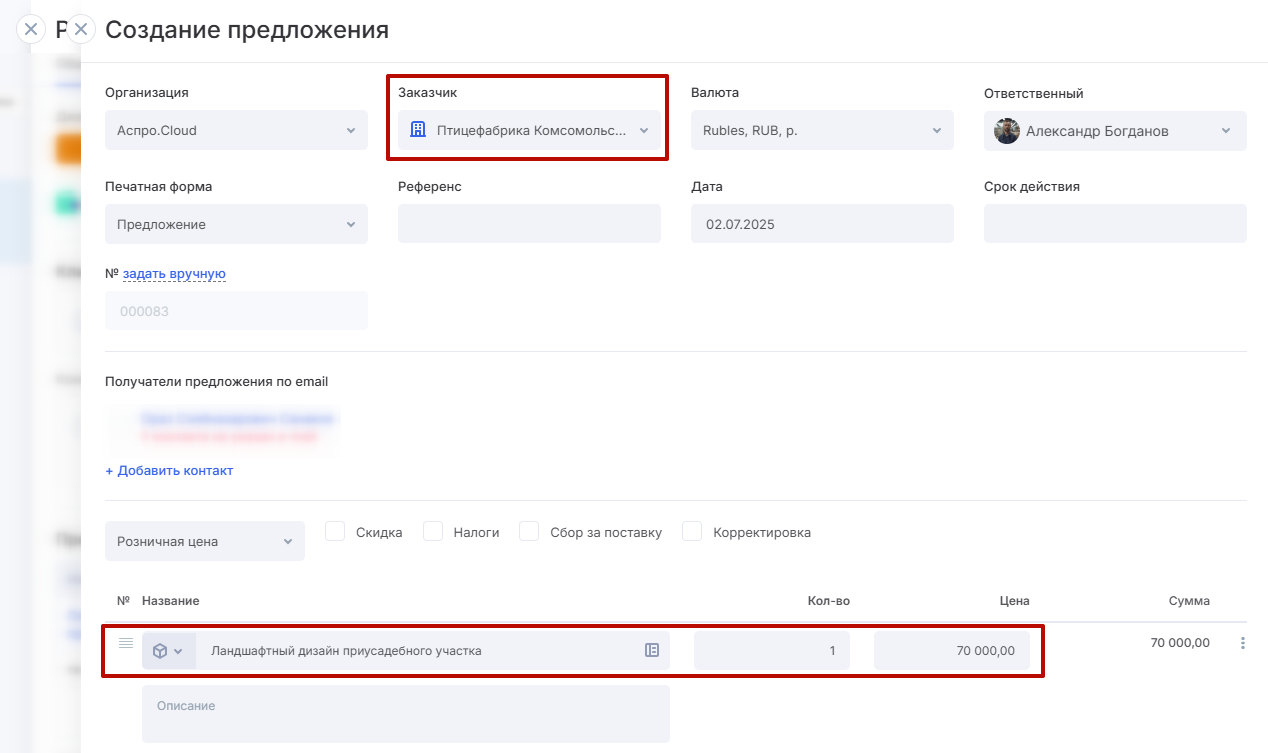Click the Срок действия date field
Viewport: 1268px width, 753px height.
coord(1114,224)
